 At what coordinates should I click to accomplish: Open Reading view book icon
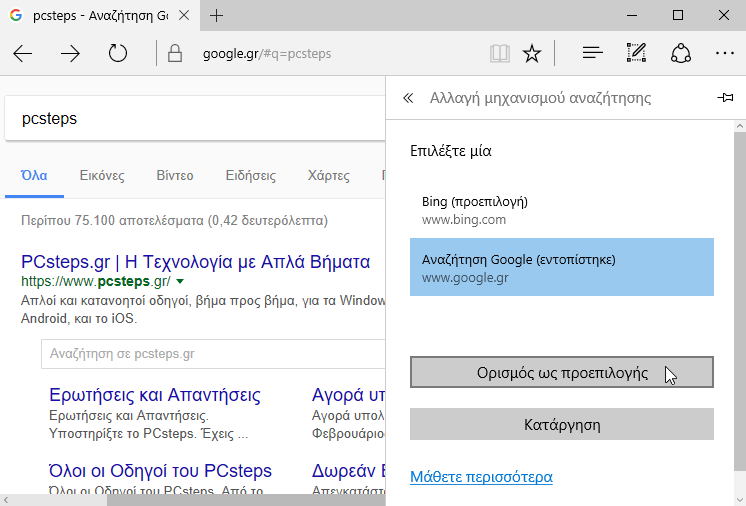point(500,54)
